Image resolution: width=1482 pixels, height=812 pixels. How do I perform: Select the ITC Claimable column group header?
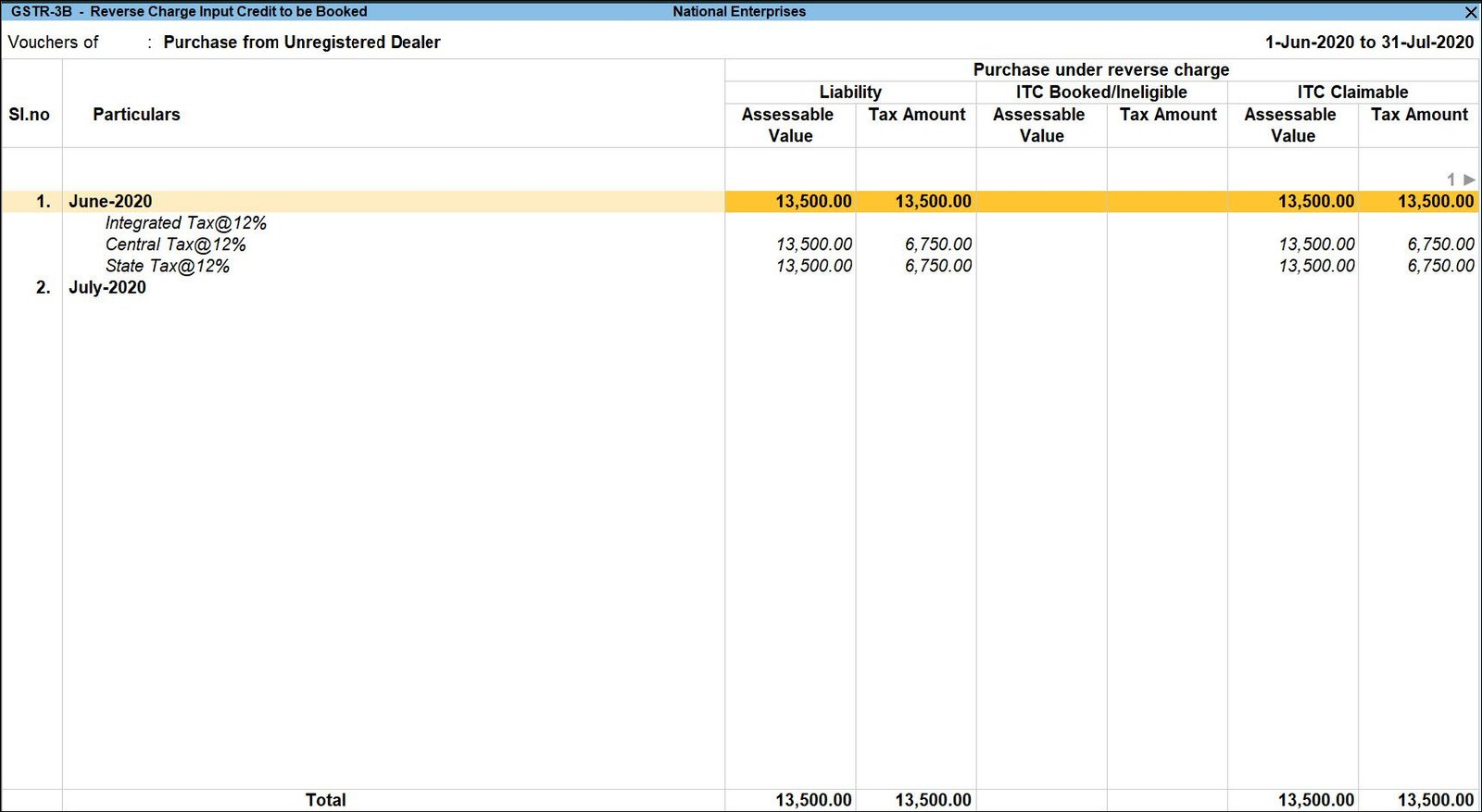pos(1352,93)
